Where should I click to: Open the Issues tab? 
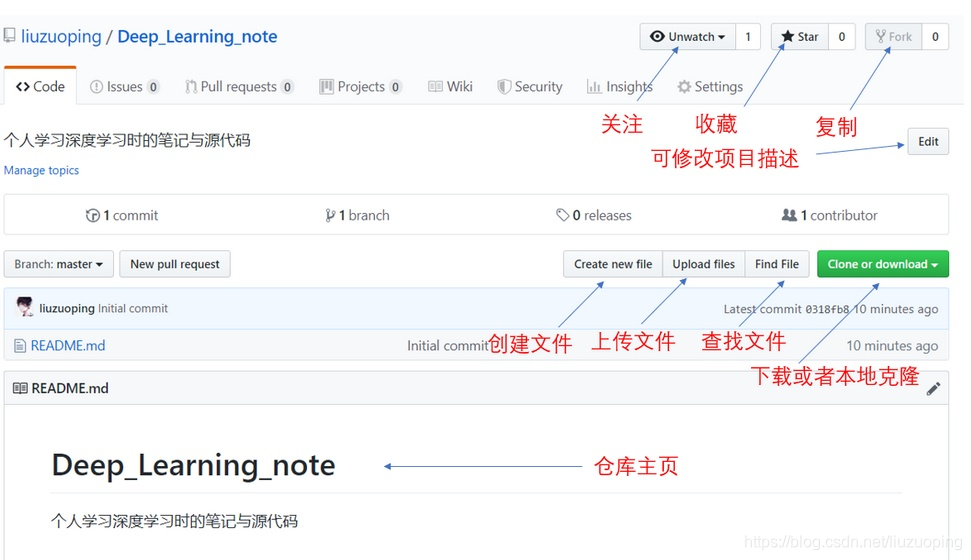coord(124,87)
